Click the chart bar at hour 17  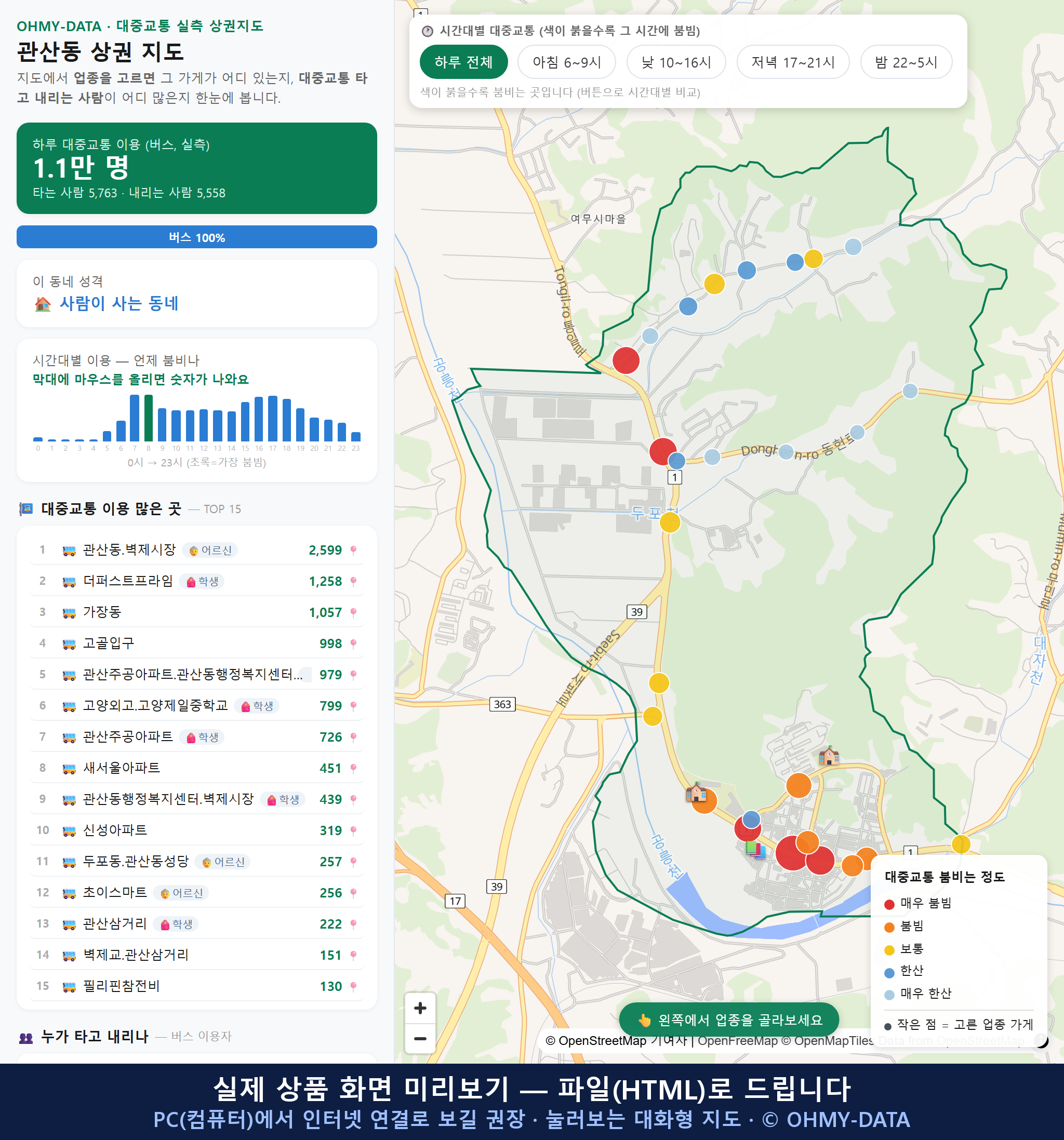click(272, 418)
